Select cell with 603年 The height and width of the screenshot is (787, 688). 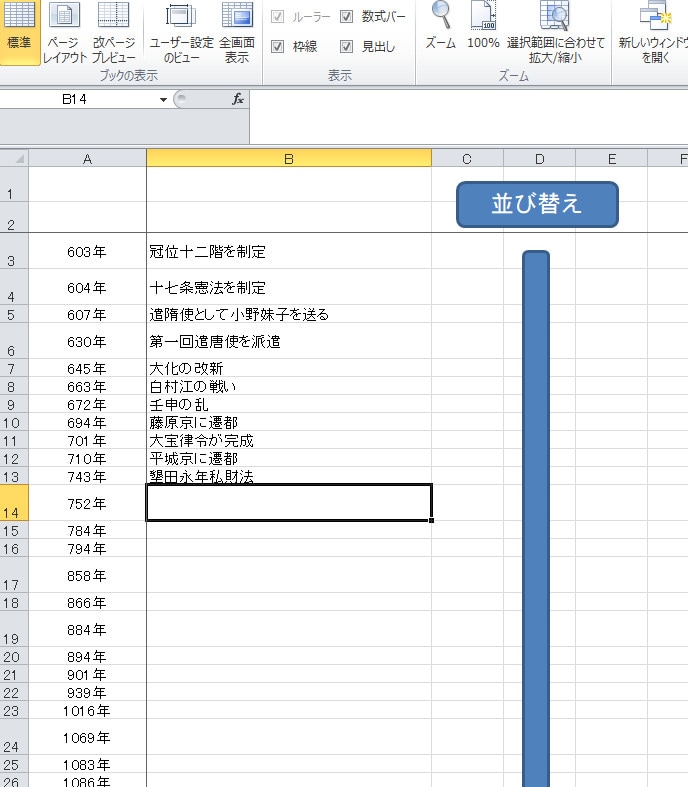pyautogui.click(x=87, y=251)
